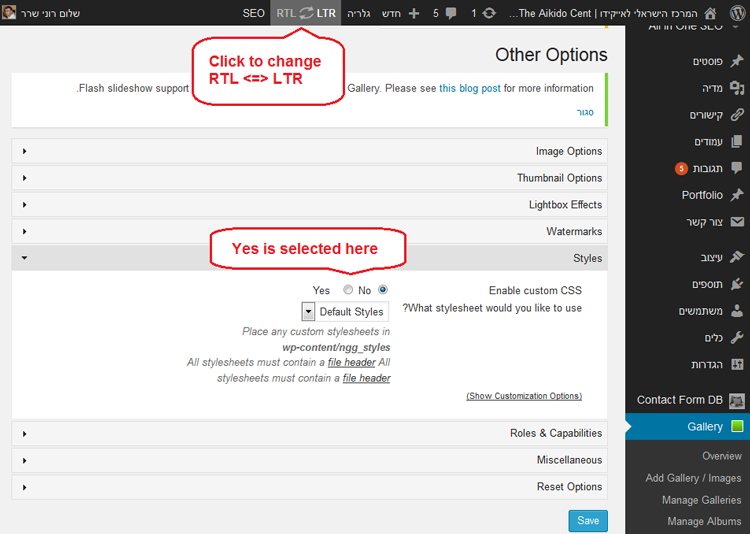
Task: Toggle RTL/LTR direction switch
Action: point(306,13)
